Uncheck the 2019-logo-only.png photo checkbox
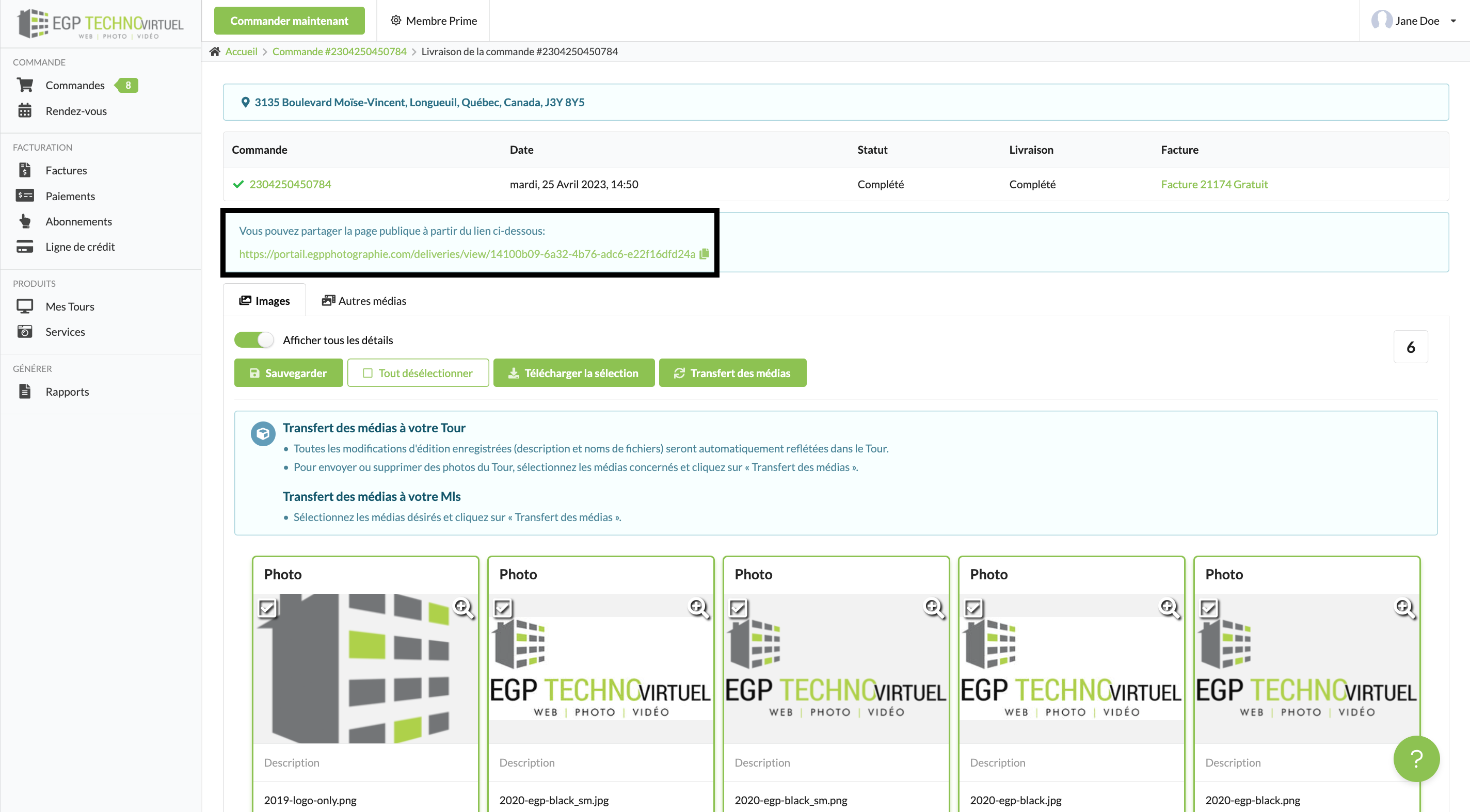1470x812 pixels. point(267,608)
